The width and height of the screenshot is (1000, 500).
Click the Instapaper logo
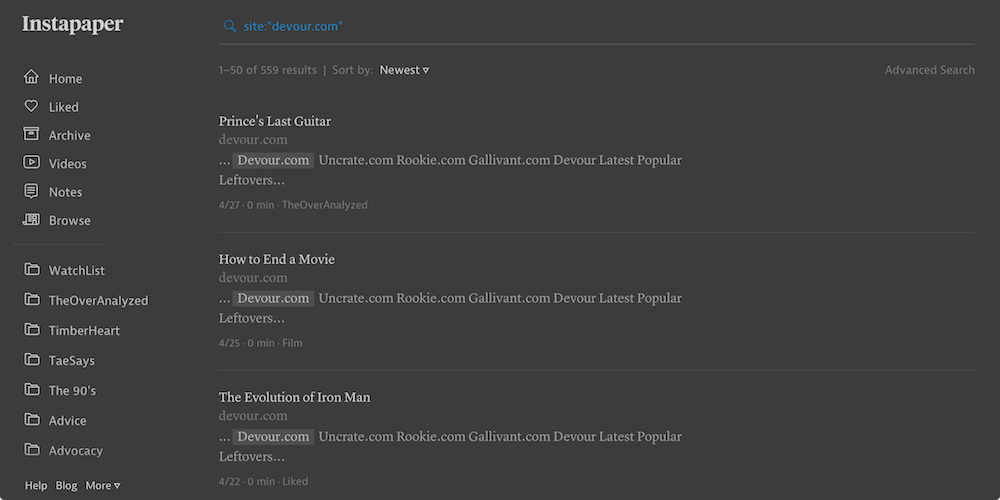click(73, 25)
